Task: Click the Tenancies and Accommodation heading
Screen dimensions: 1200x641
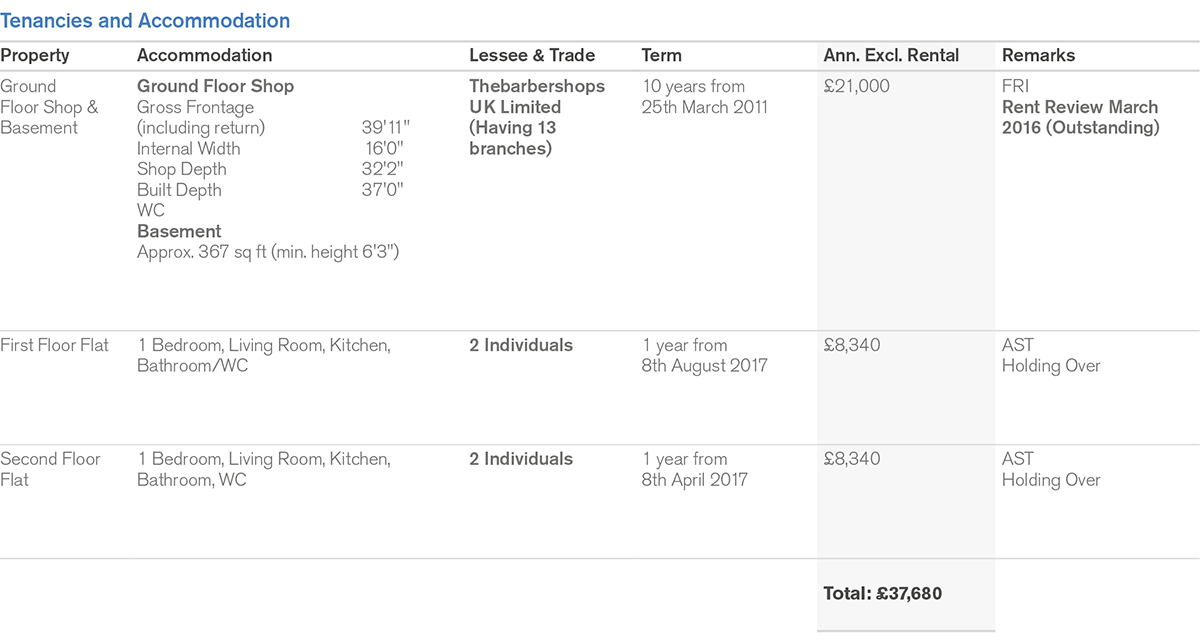Action: pyautogui.click(x=145, y=20)
